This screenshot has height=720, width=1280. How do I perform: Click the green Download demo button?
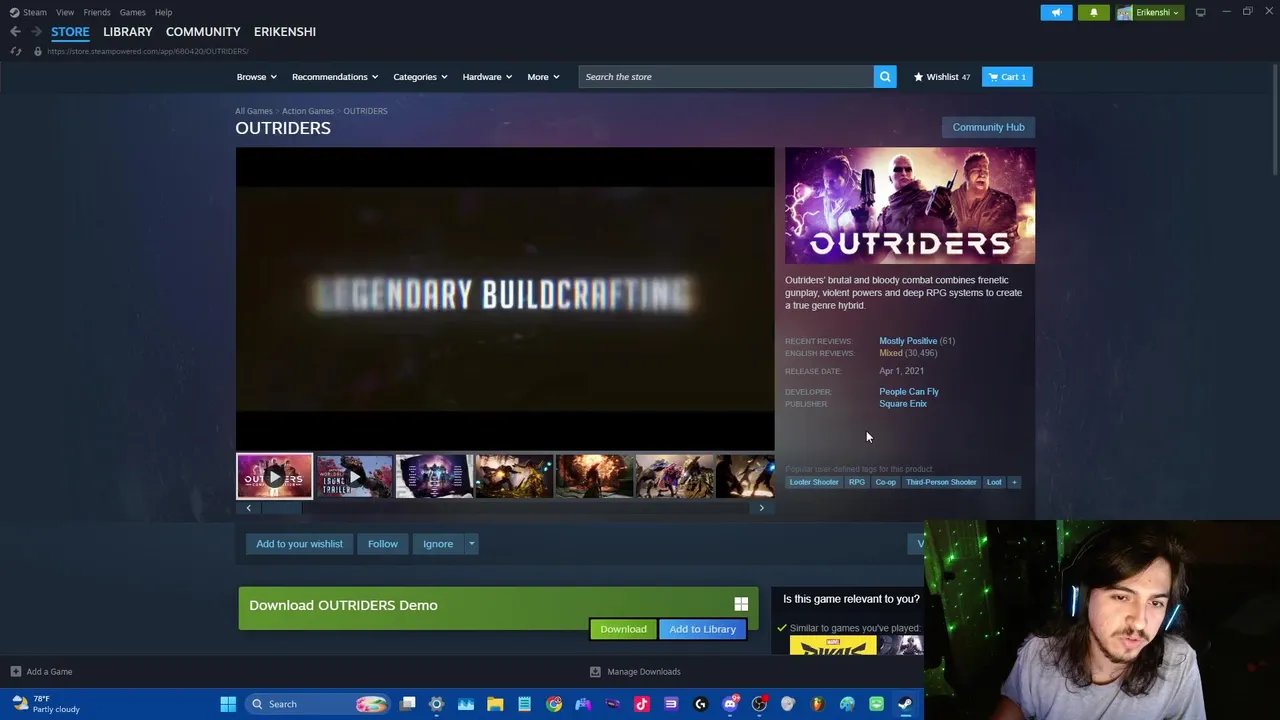click(623, 629)
